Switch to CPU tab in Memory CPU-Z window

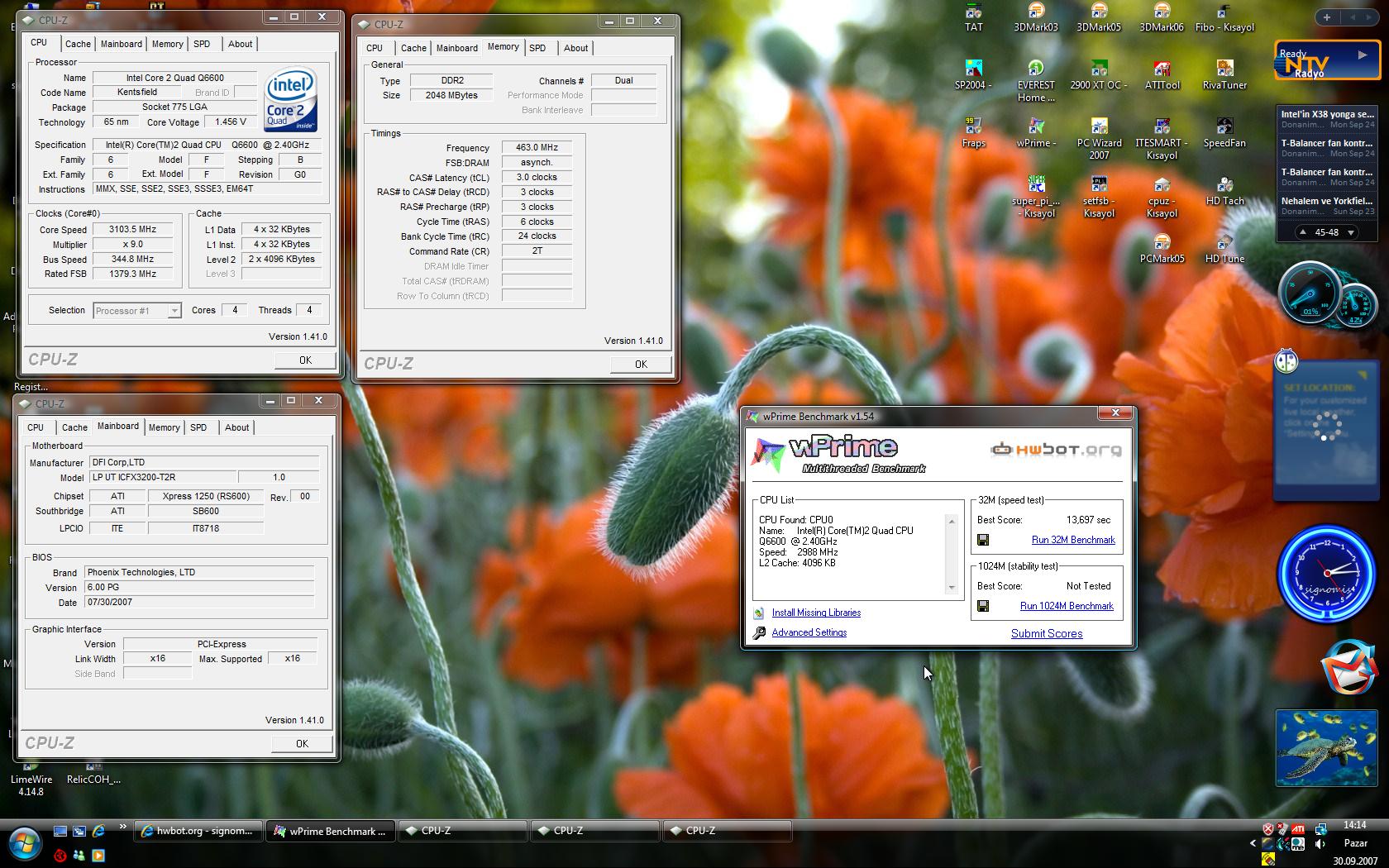click(375, 48)
